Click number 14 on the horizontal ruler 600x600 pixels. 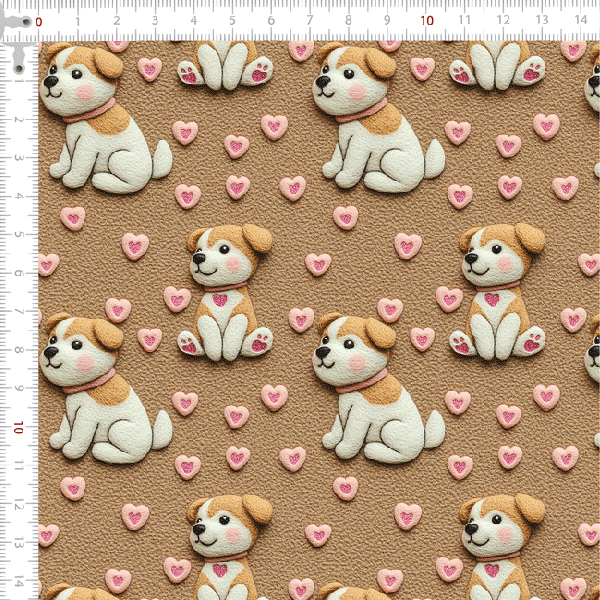pos(581,19)
